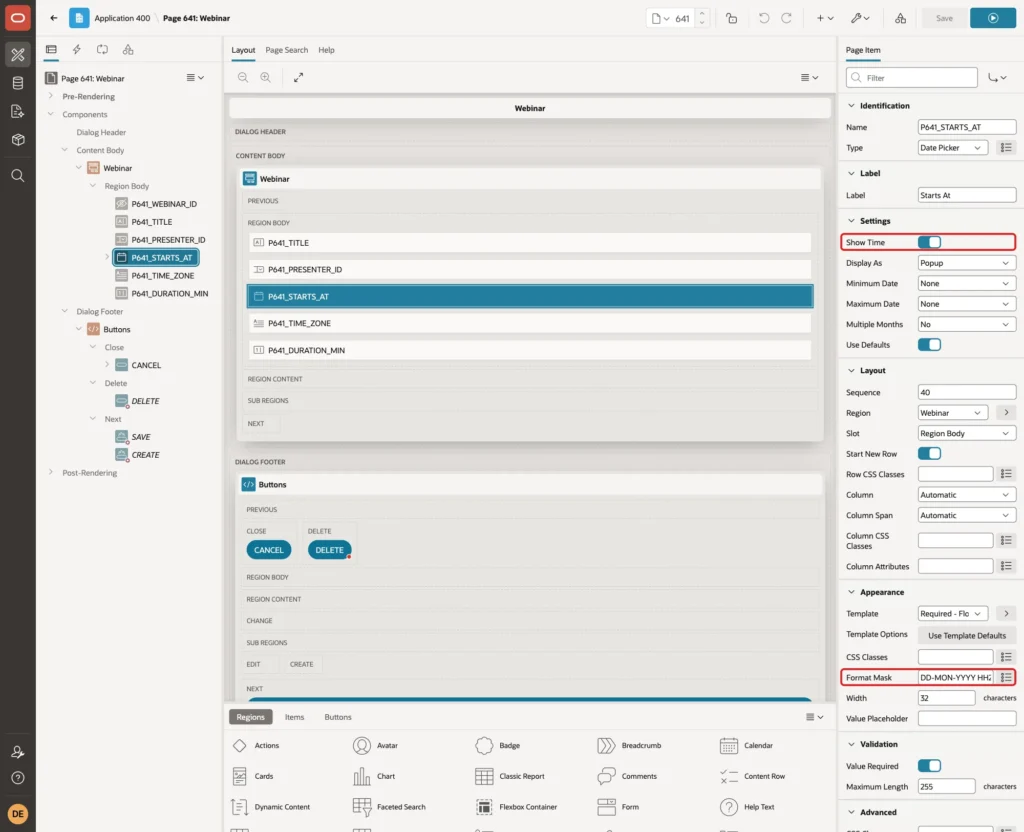Open Row CSS Classes picker icon
This screenshot has height=832, width=1024.
1006,473
